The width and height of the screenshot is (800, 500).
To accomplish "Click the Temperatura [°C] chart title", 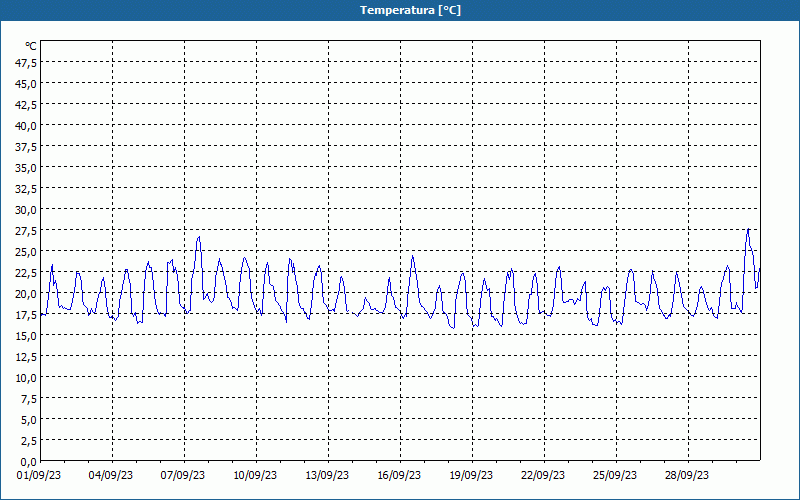I will [x=410, y=10].
